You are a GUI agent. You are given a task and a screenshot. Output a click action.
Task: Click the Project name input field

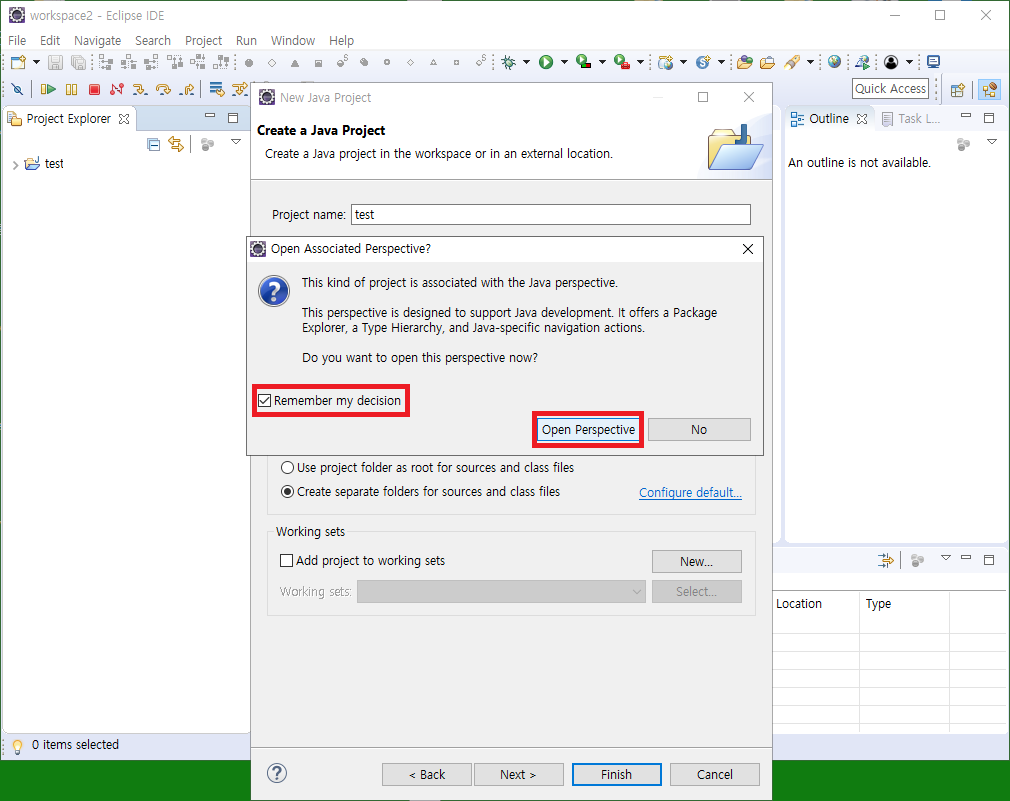click(x=551, y=214)
